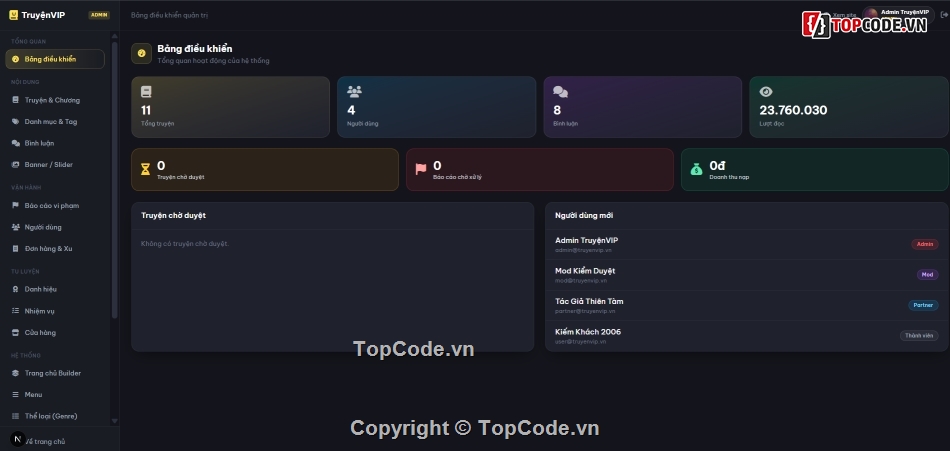This screenshot has height=451, width=950.
Task: Click the email partner@truyenvip.vn
Action: click(x=585, y=311)
